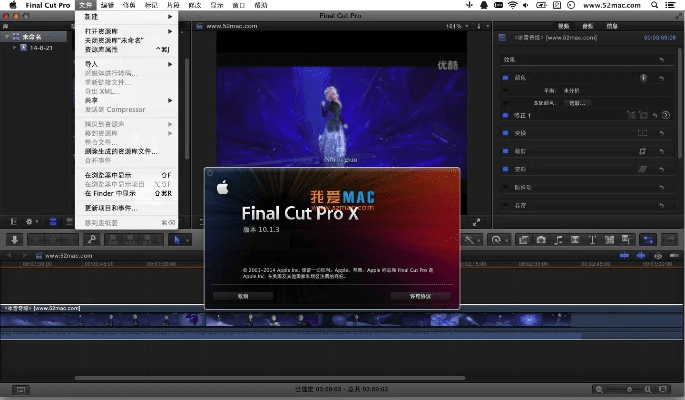
Task: Open the select tool arrow dropdown
Action: [x=180, y=240]
